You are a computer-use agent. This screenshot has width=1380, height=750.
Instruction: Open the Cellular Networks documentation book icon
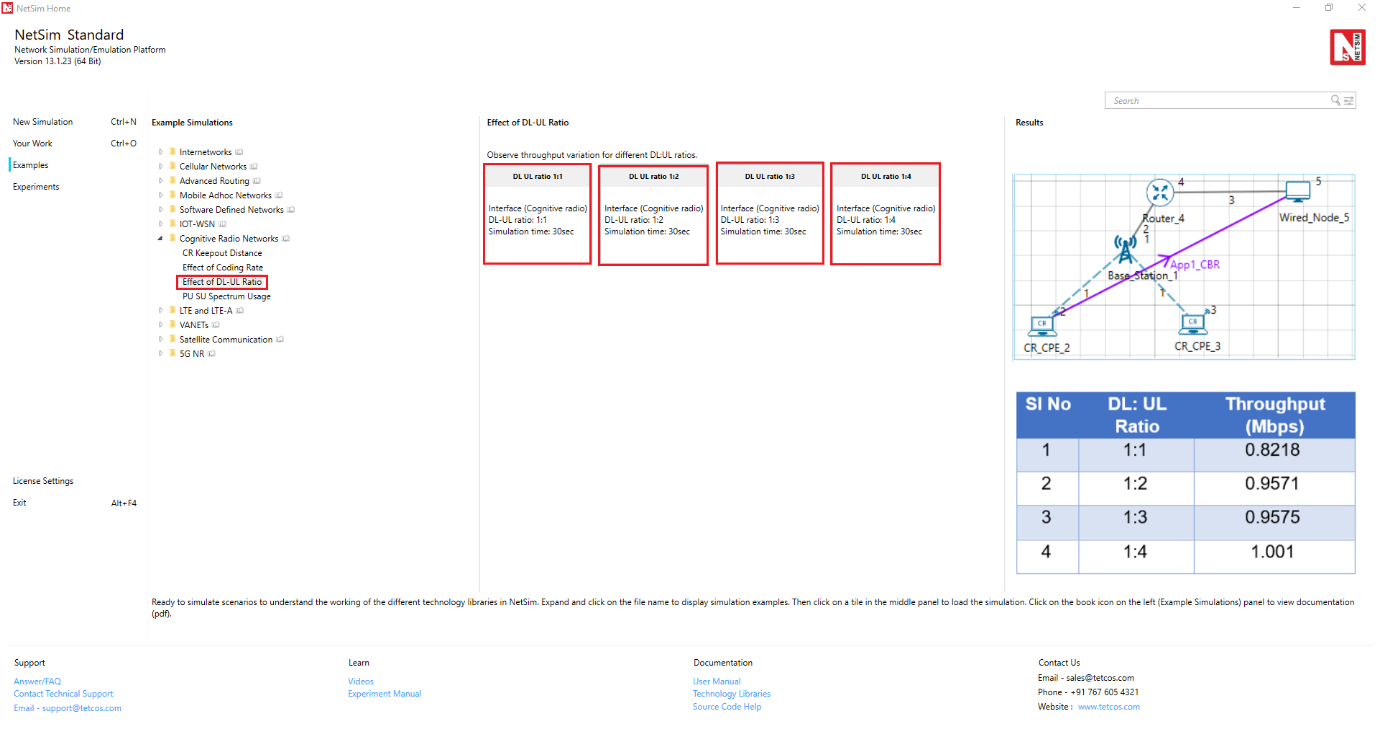pyautogui.click(x=254, y=167)
